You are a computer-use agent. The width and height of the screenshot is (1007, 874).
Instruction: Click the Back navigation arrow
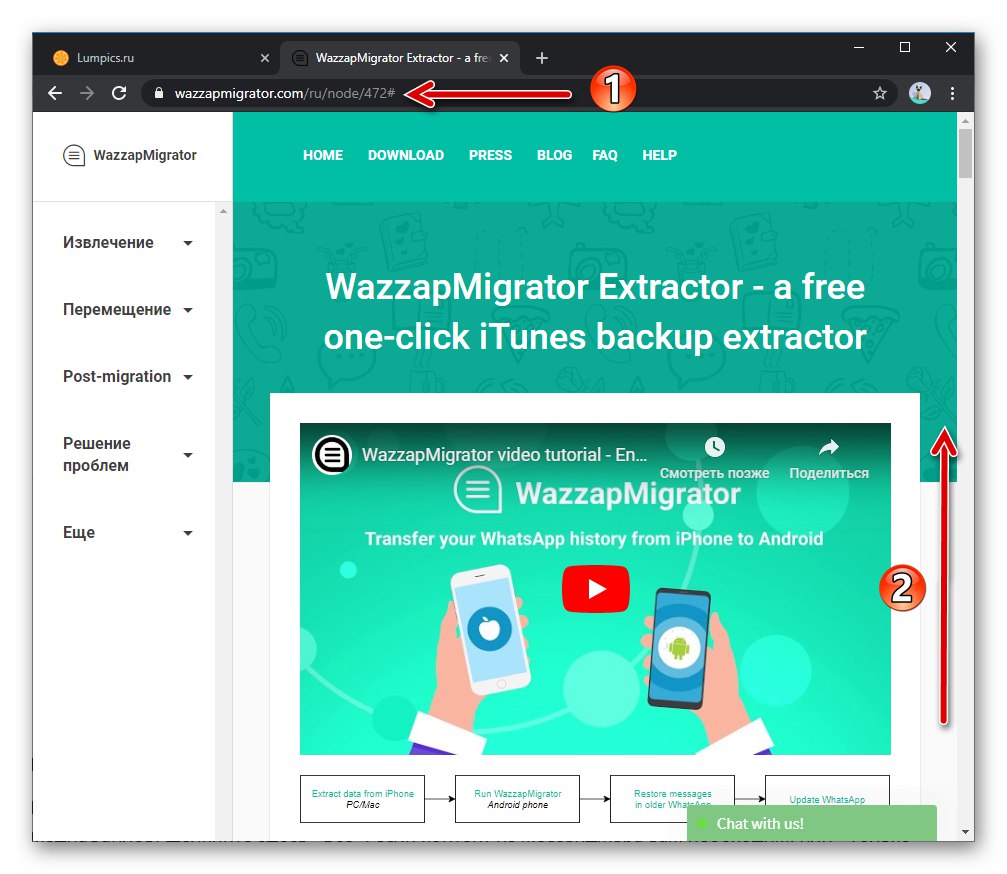[54, 92]
